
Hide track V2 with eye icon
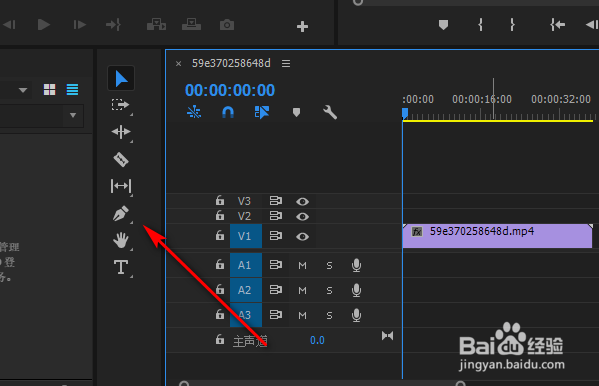pyautogui.click(x=302, y=217)
